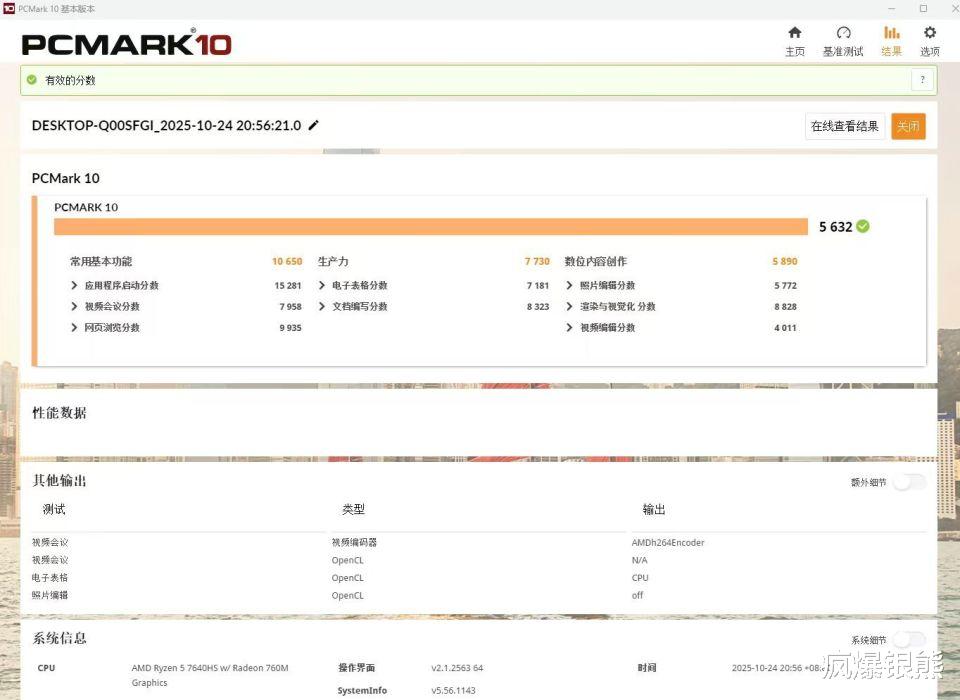Click the pencil icon to rename the result
This screenshot has width=960, height=700.
313,125
